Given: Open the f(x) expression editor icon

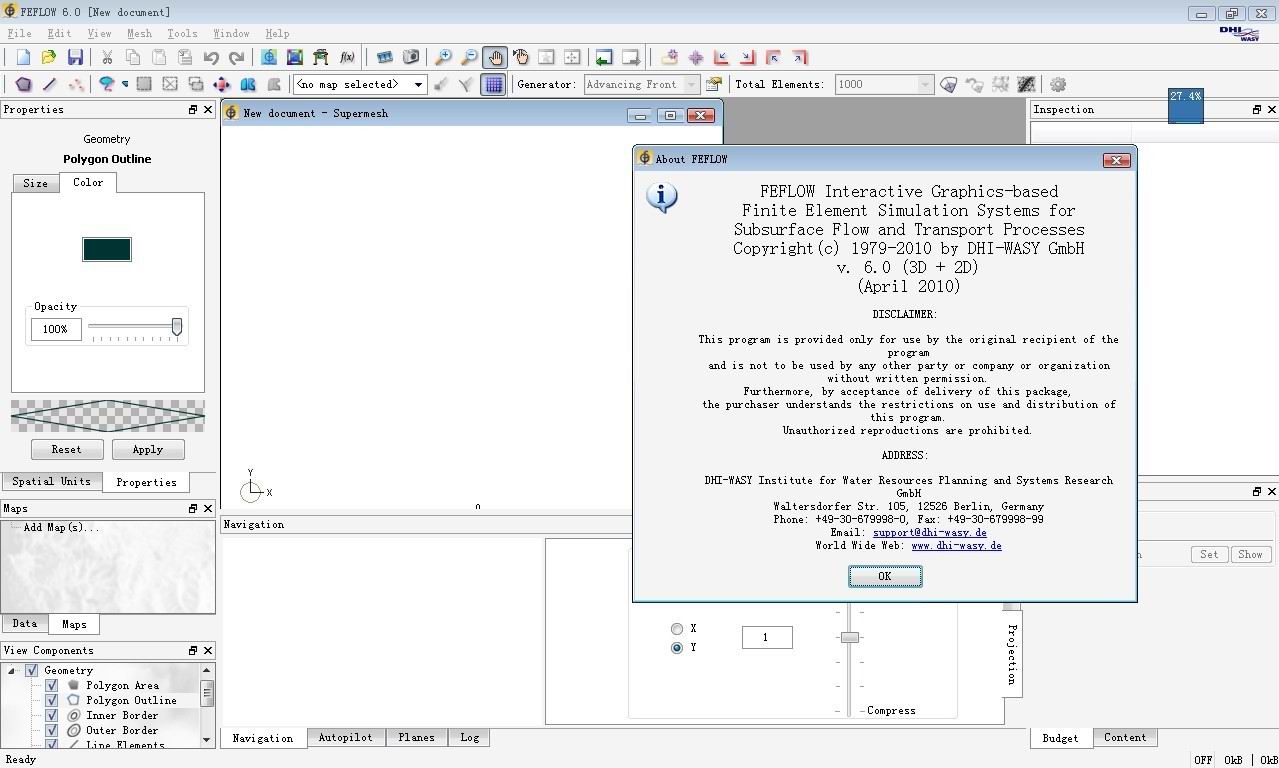Looking at the screenshot, I should 347,58.
